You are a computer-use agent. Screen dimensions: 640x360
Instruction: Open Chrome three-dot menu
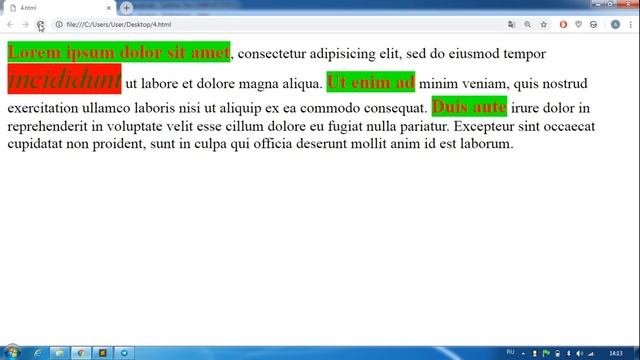(x=631, y=24)
